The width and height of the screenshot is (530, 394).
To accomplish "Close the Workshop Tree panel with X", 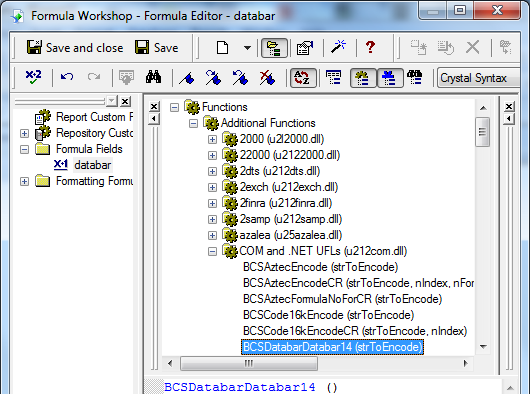I will (x=125, y=101).
